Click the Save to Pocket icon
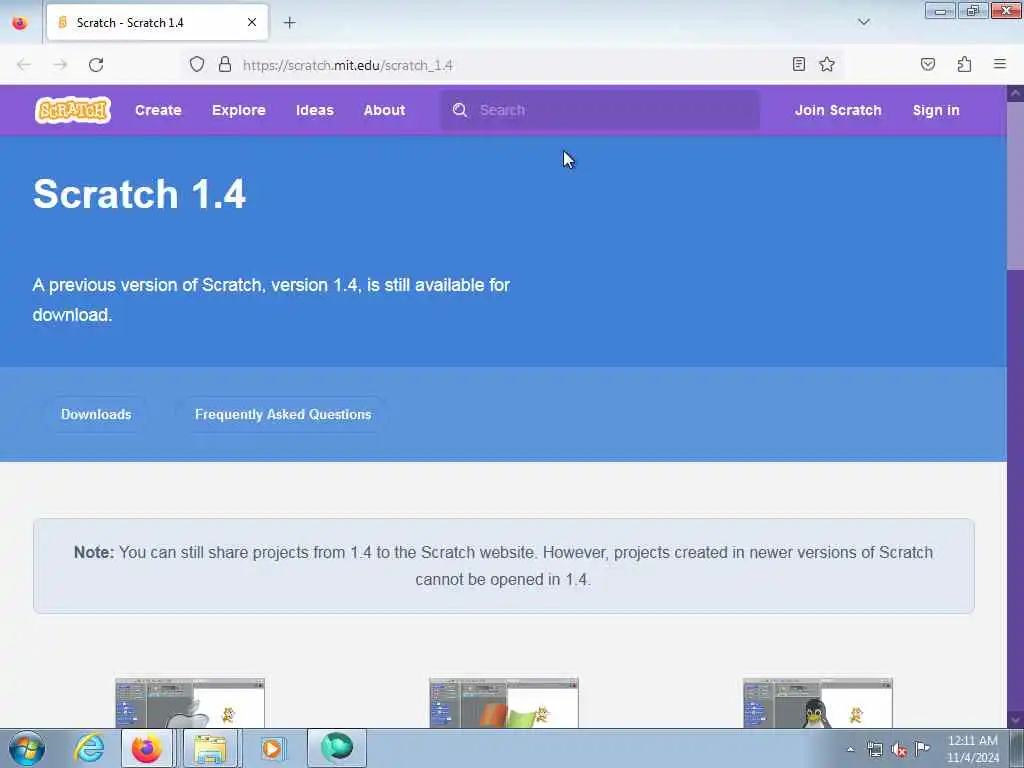The image size is (1024, 768). [928, 64]
